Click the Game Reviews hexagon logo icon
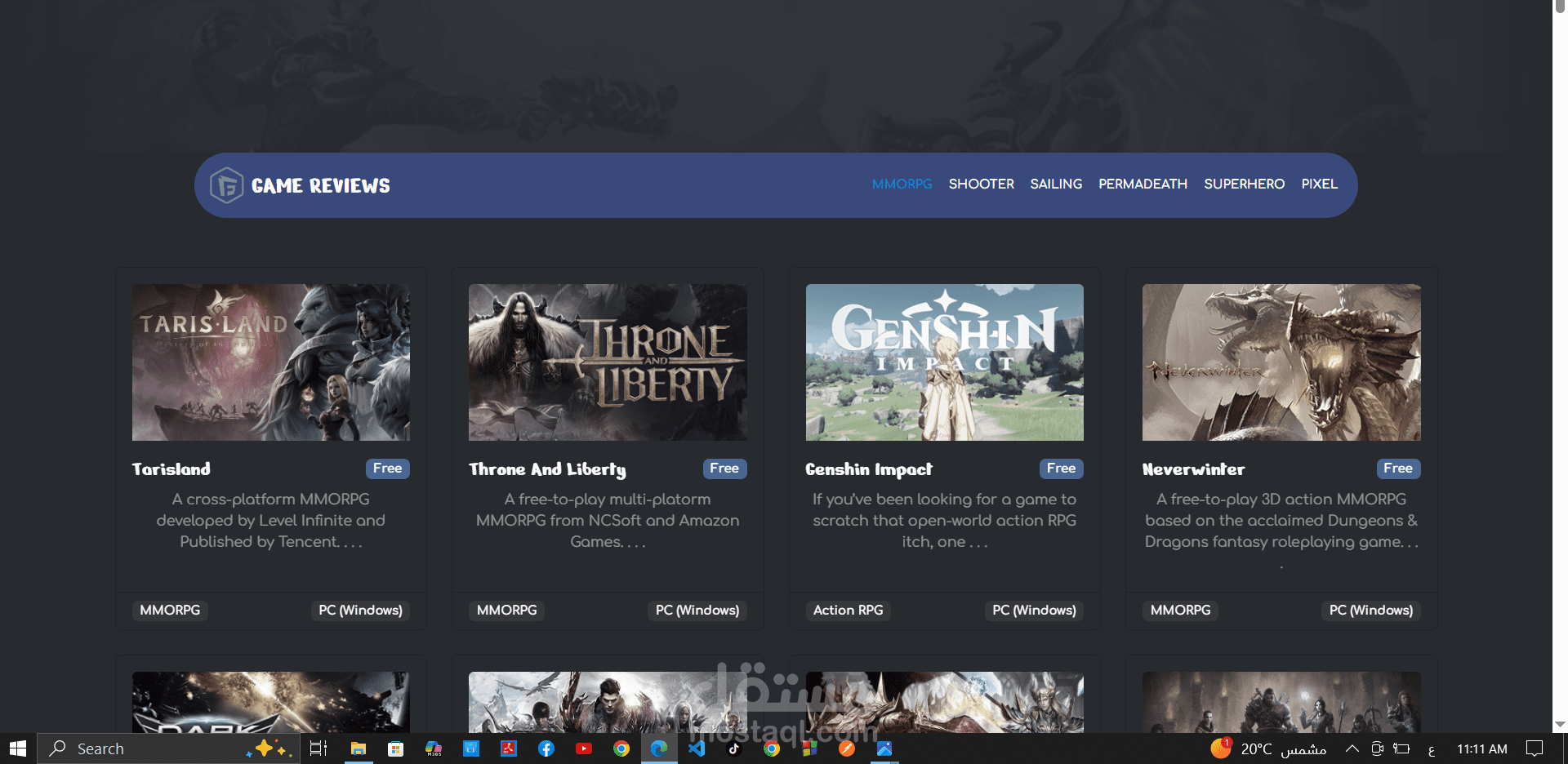 (x=226, y=185)
